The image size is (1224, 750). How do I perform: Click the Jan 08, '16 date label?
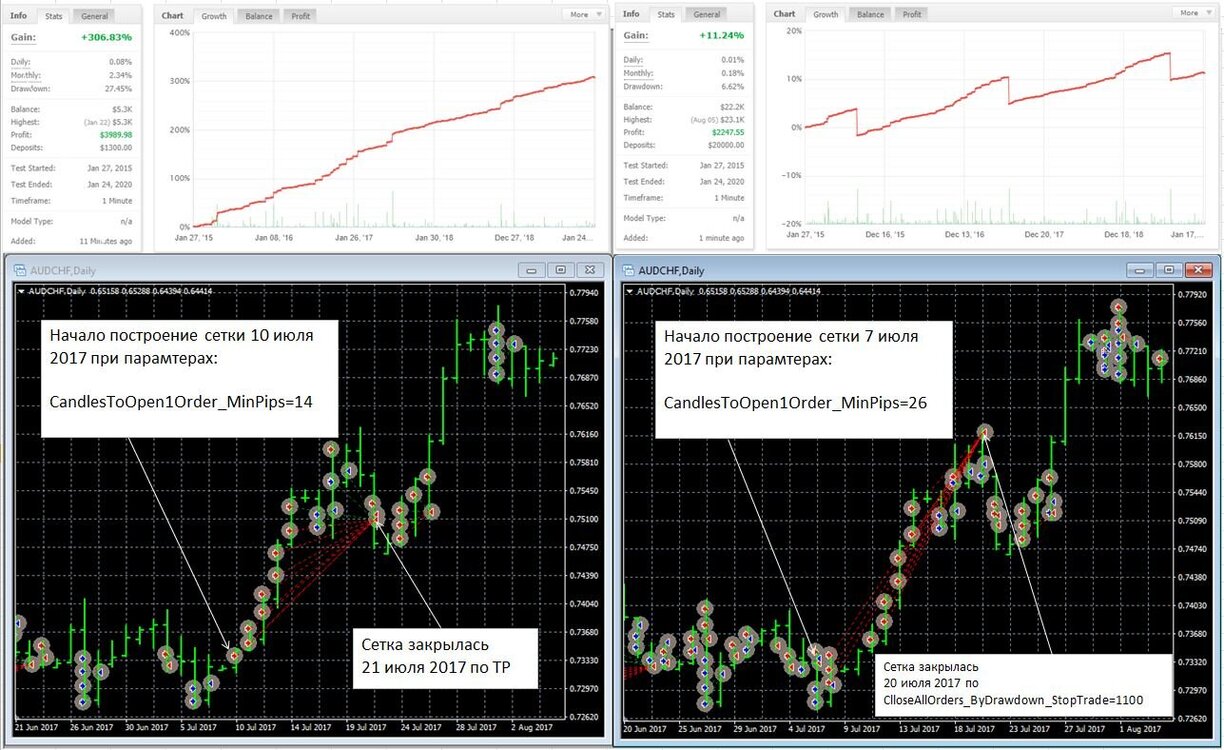273,238
